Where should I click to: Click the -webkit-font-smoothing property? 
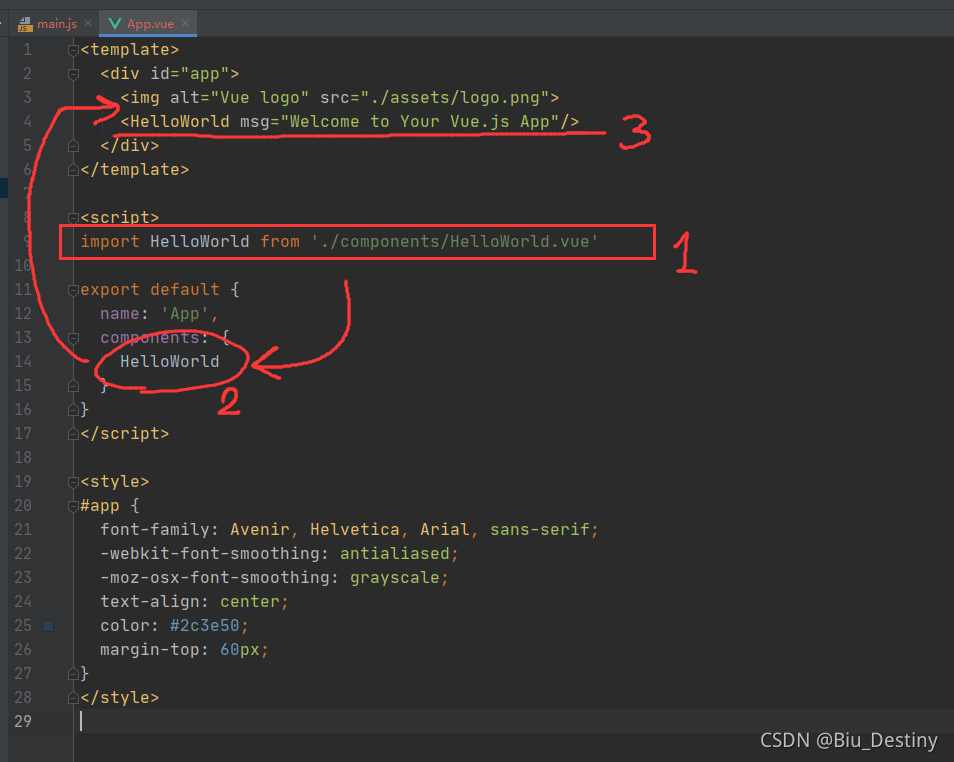210,553
